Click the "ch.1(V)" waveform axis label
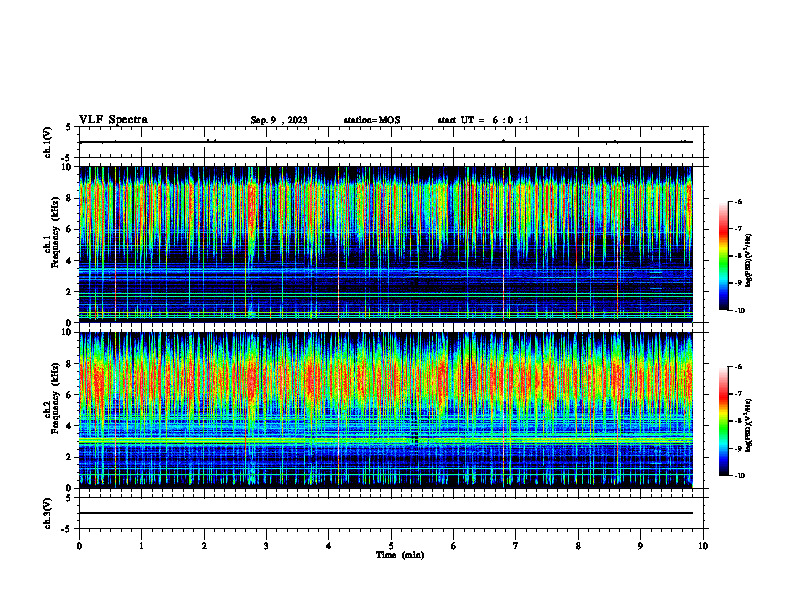Image resolution: width=792 pixels, height=612 pixels. (x=48, y=142)
